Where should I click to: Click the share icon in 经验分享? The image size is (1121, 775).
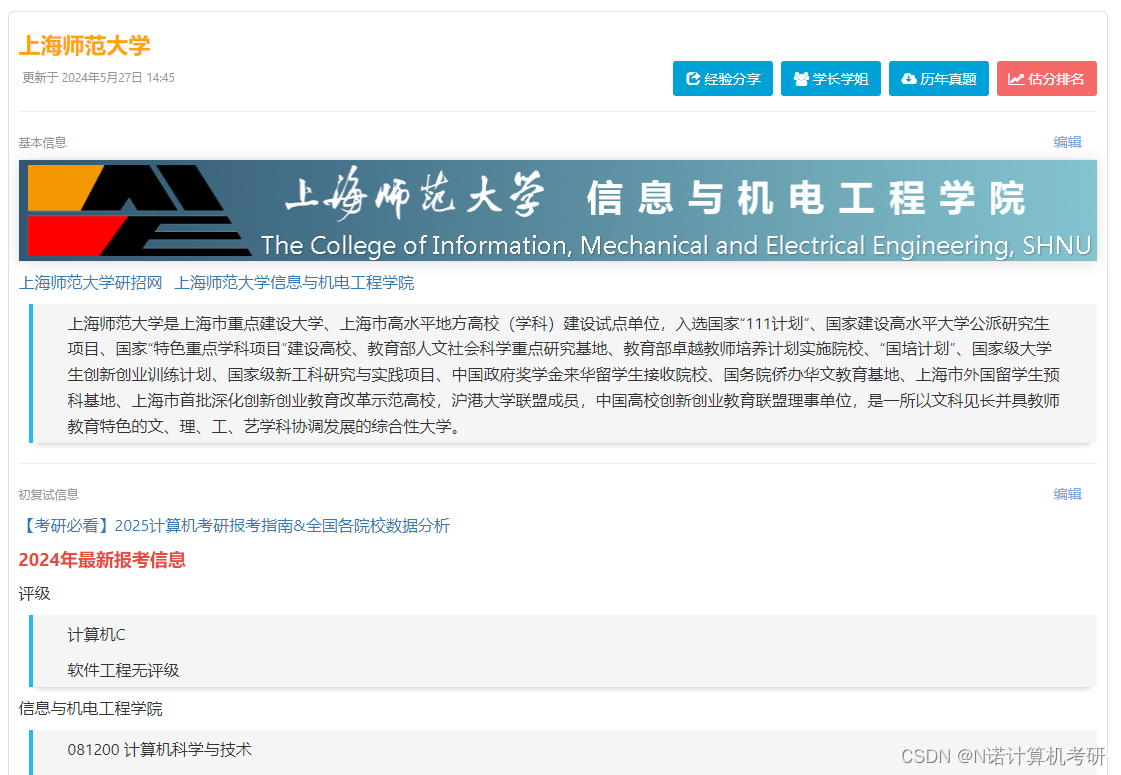tap(692, 79)
